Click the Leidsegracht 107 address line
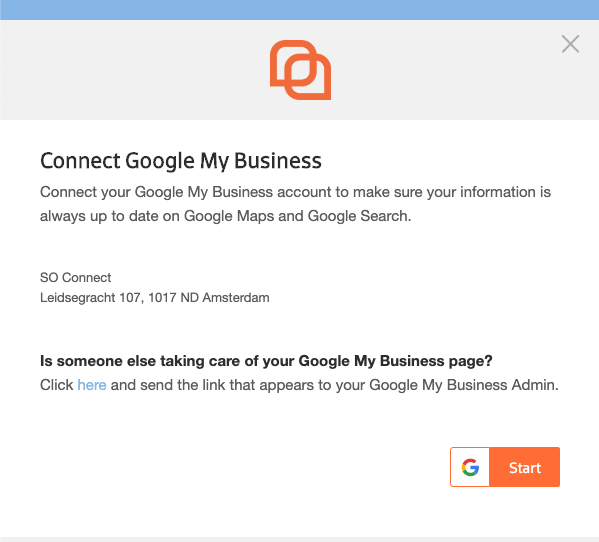Screen dimensions: 599x542 point(155,298)
